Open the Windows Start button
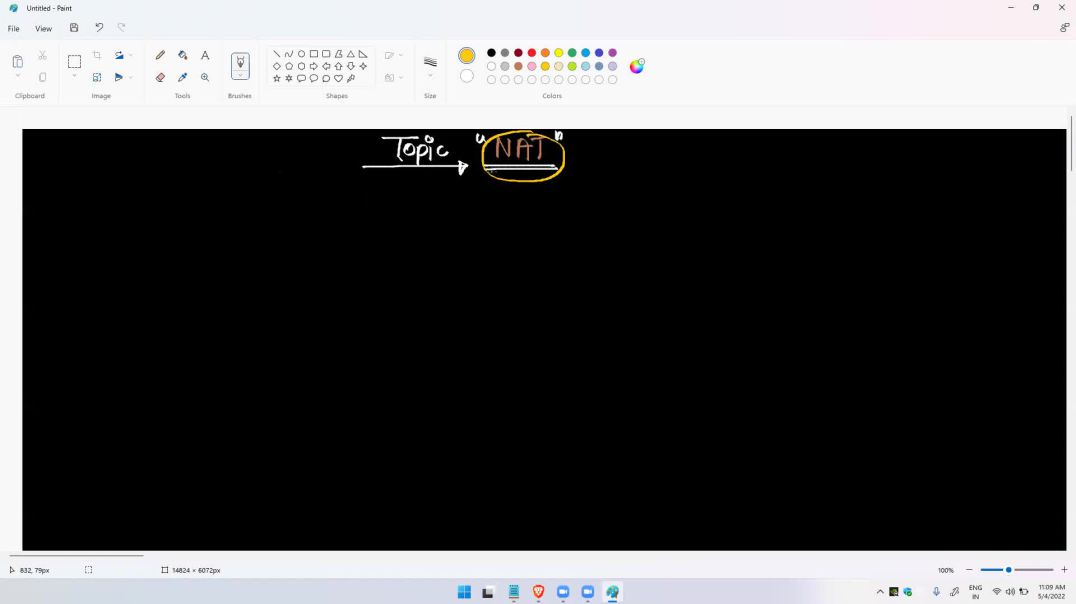1076x604 pixels. tap(465, 592)
